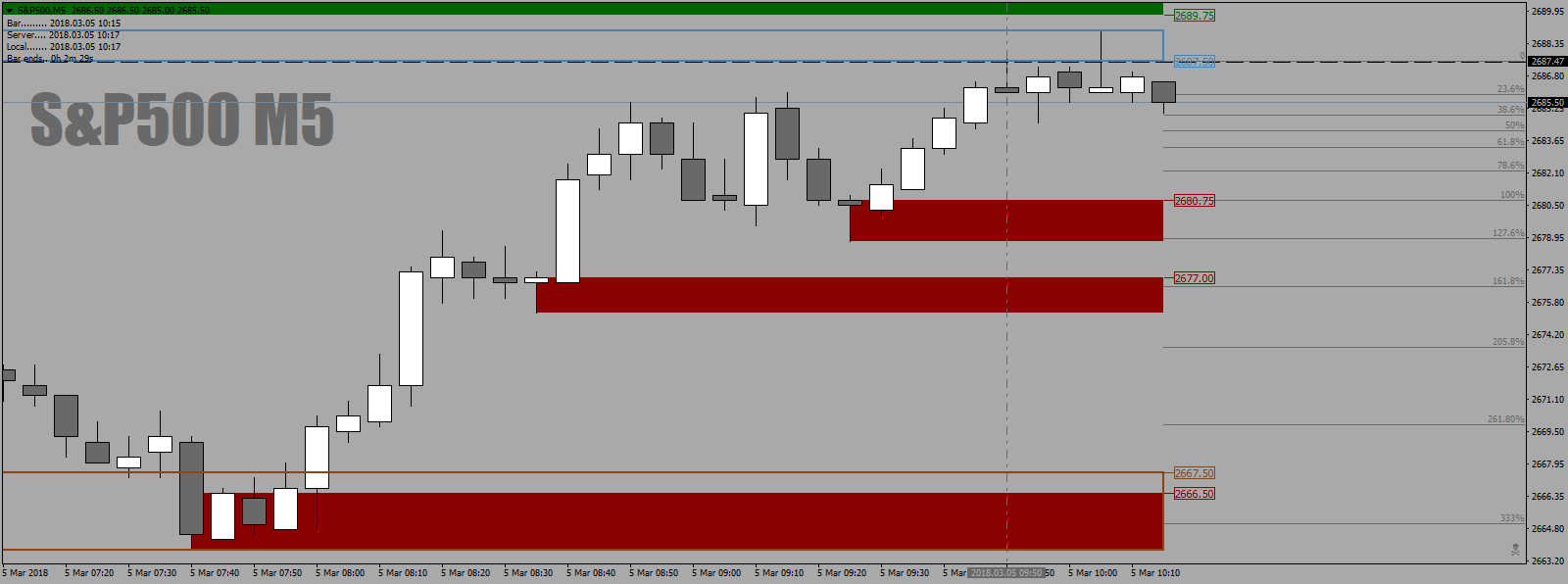Click the 78.6% Fibonacci level label

(x=1510, y=166)
